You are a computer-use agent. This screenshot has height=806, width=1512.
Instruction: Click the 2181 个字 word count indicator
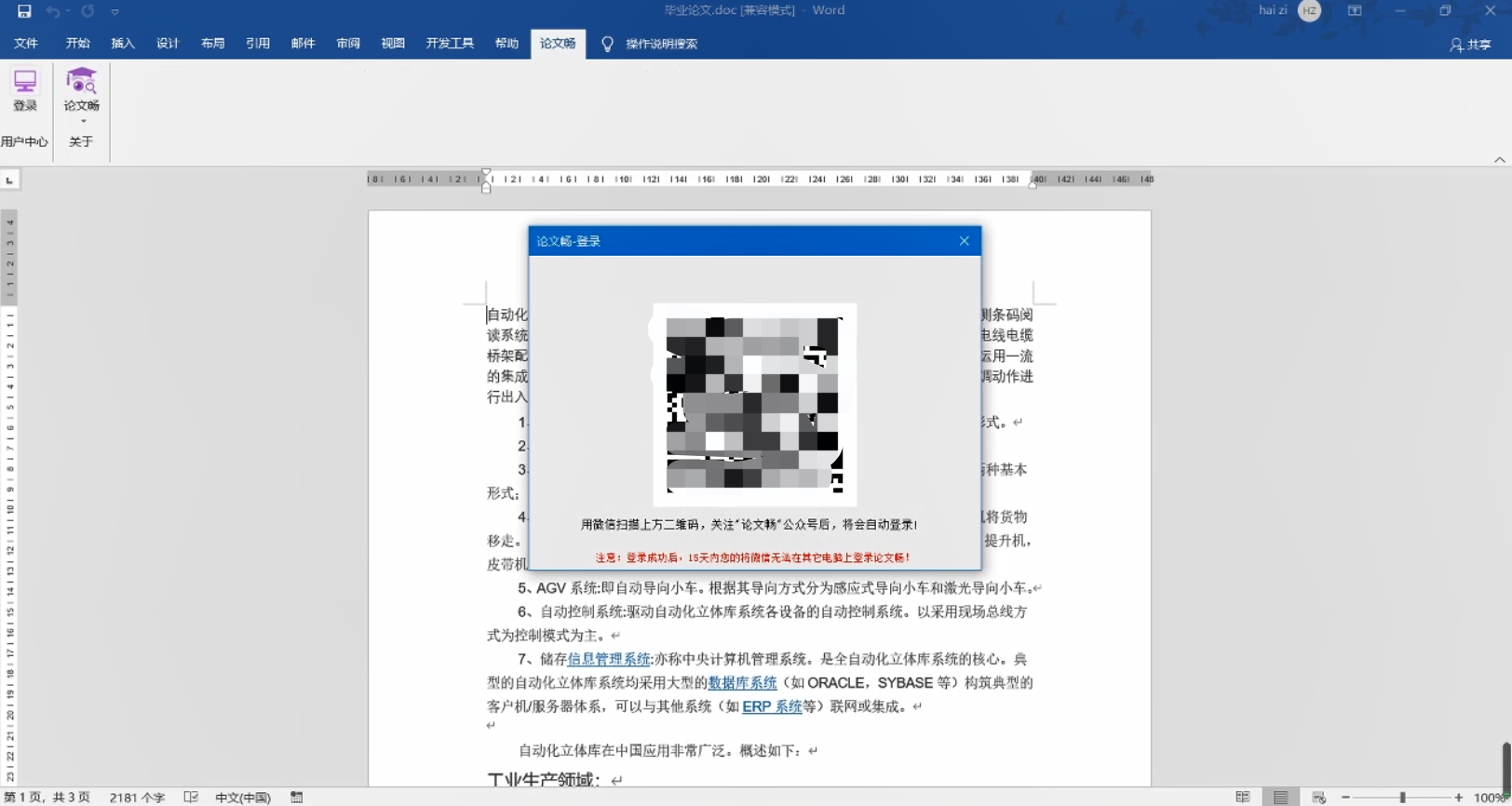[137, 798]
